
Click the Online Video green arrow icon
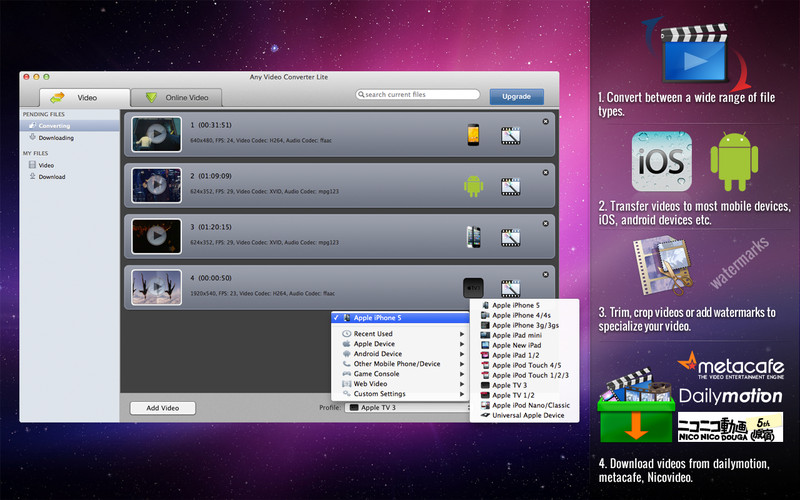pos(151,97)
